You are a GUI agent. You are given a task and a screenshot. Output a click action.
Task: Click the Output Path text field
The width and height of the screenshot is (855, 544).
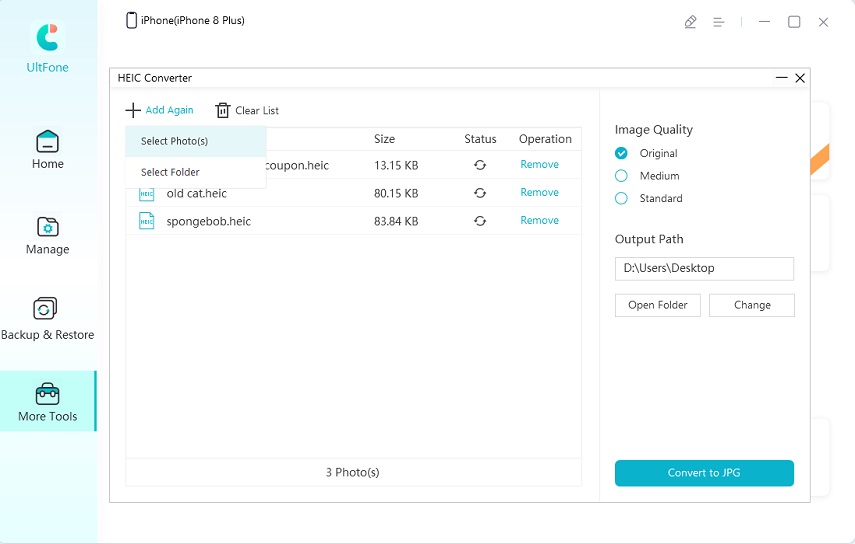(704, 268)
